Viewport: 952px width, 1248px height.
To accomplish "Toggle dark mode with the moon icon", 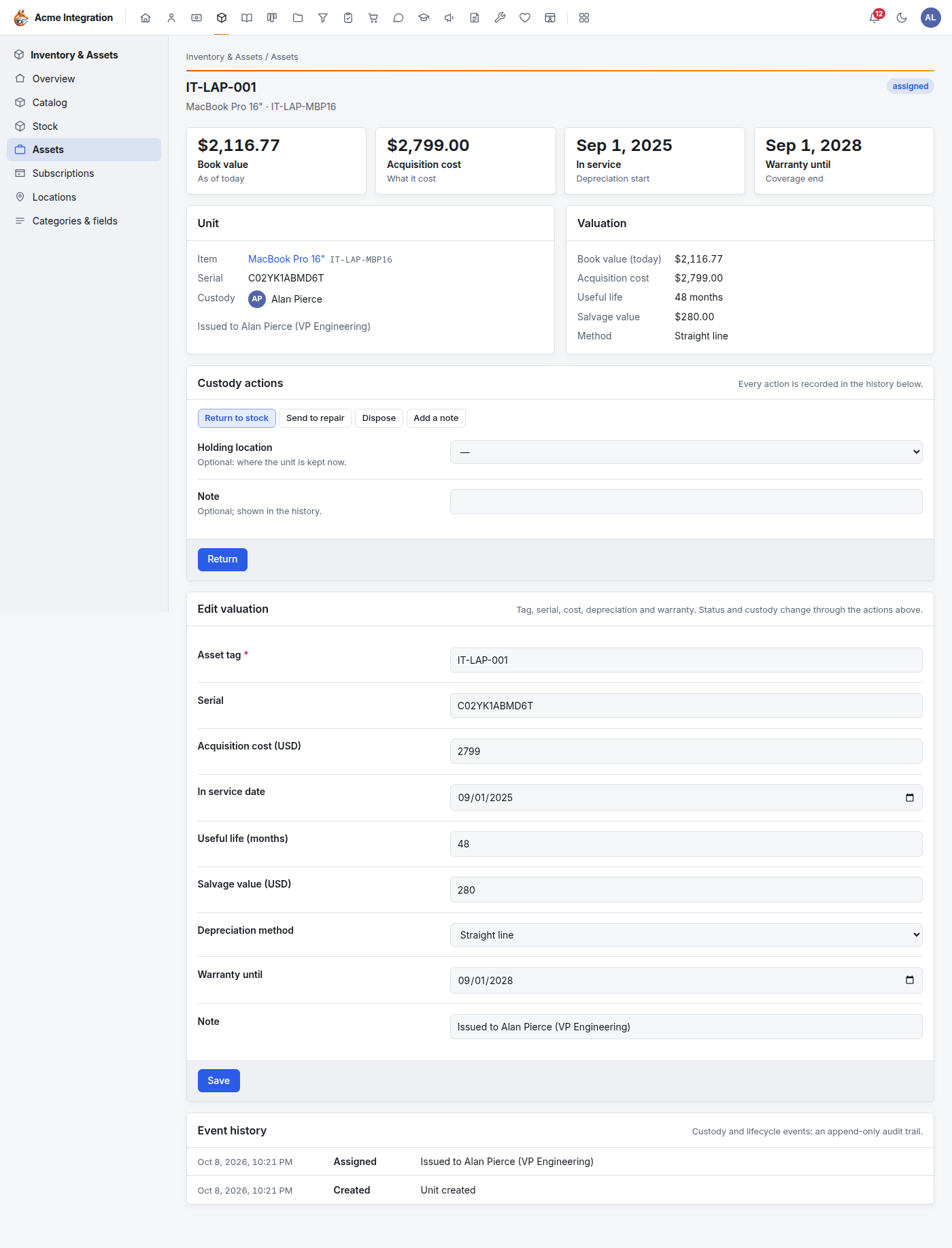I will click(x=902, y=18).
